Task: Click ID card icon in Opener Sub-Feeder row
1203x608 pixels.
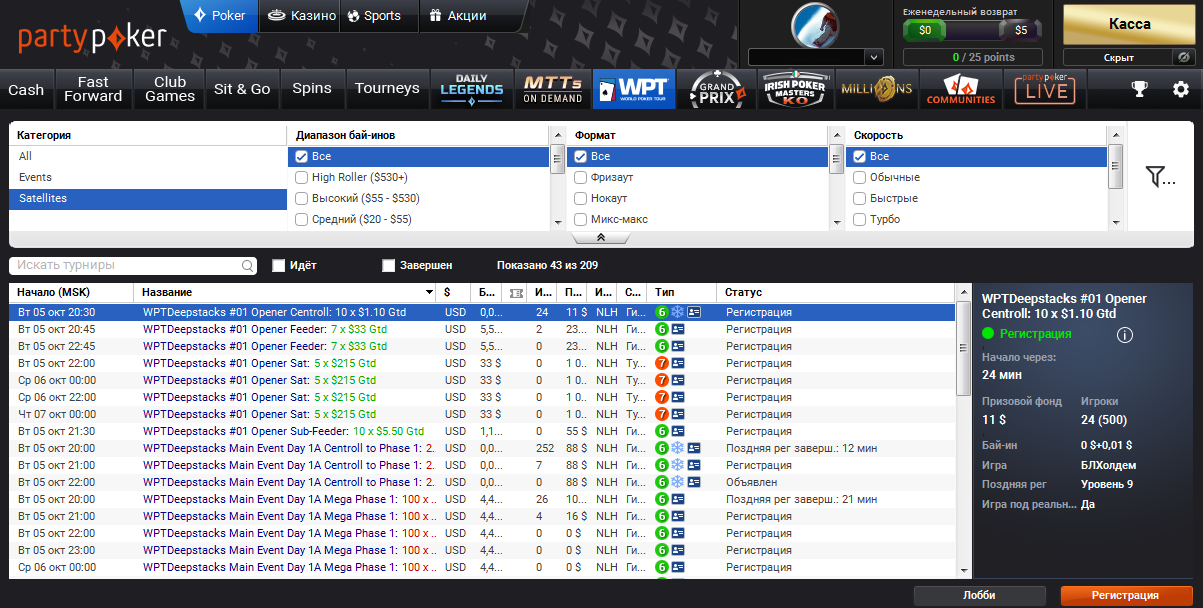Action: click(677, 431)
